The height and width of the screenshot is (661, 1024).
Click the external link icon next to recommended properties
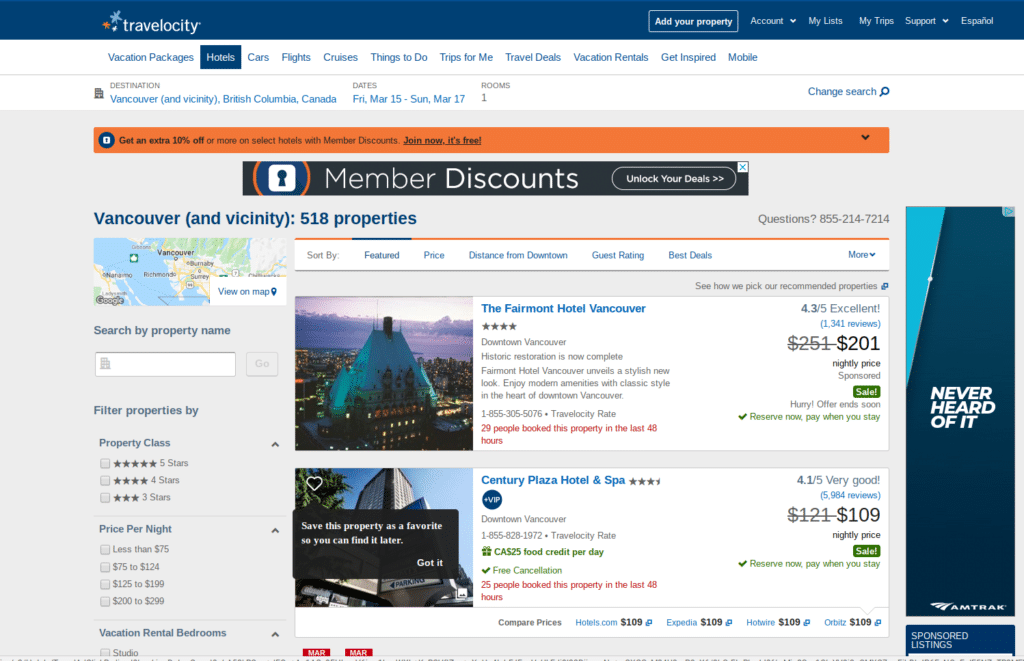pos(884,286)
